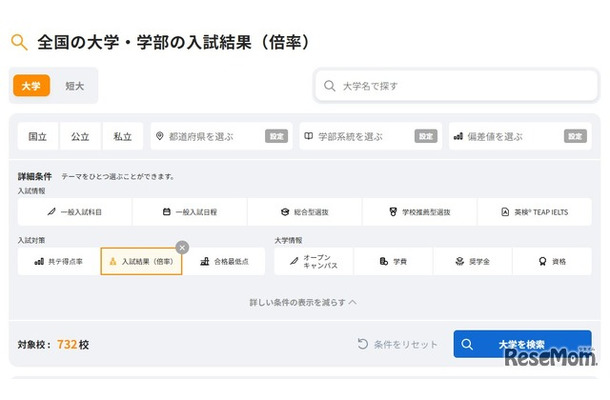Select the 一般入試科目 theme

pos(75,212)
